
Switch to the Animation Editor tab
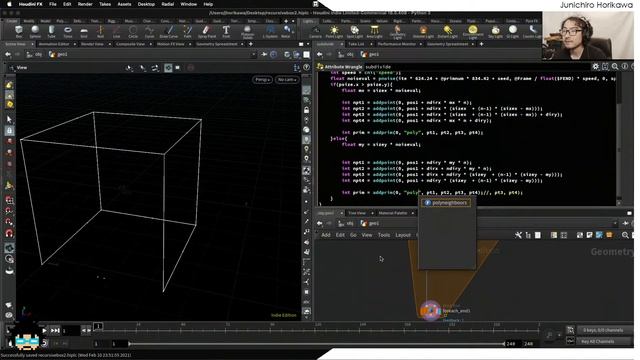(x=54, y=44)
